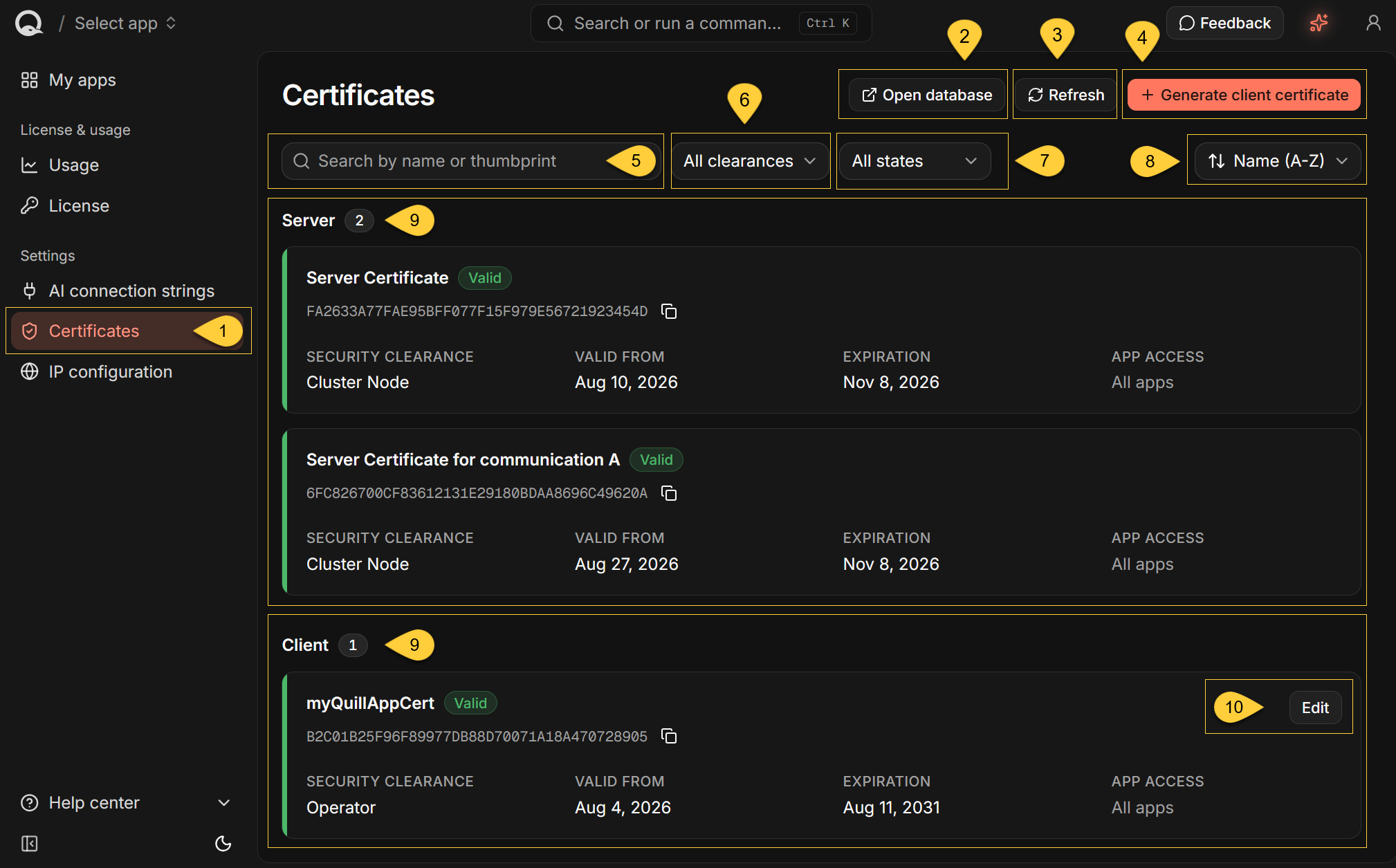The height and width of the screenshot is (868, 1396).
Task: Click Server Certificate for communication A title
Action: point(463,460)
